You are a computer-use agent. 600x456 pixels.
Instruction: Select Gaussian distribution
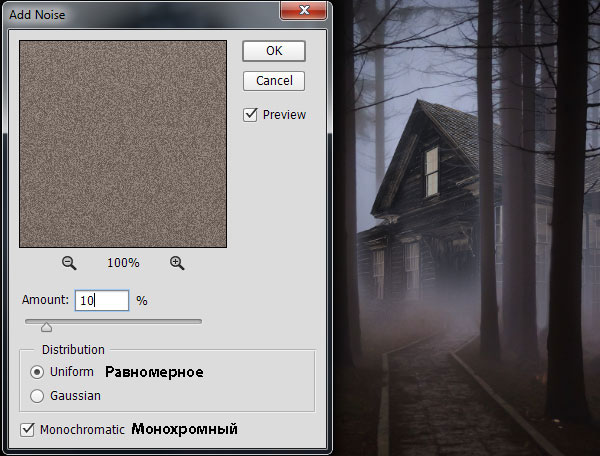(37, 396)
